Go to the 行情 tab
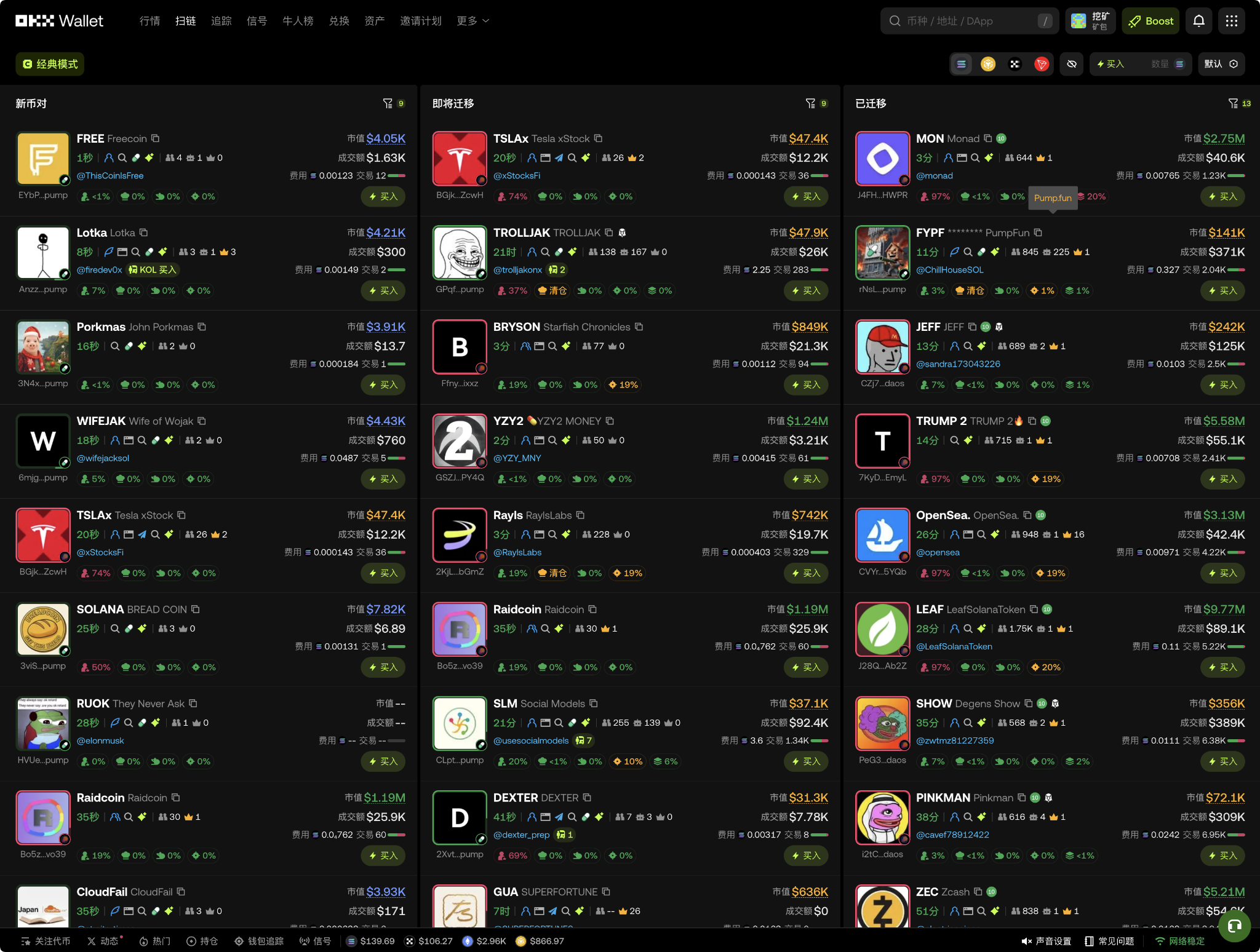1260x952 pixels. (150, 21)
